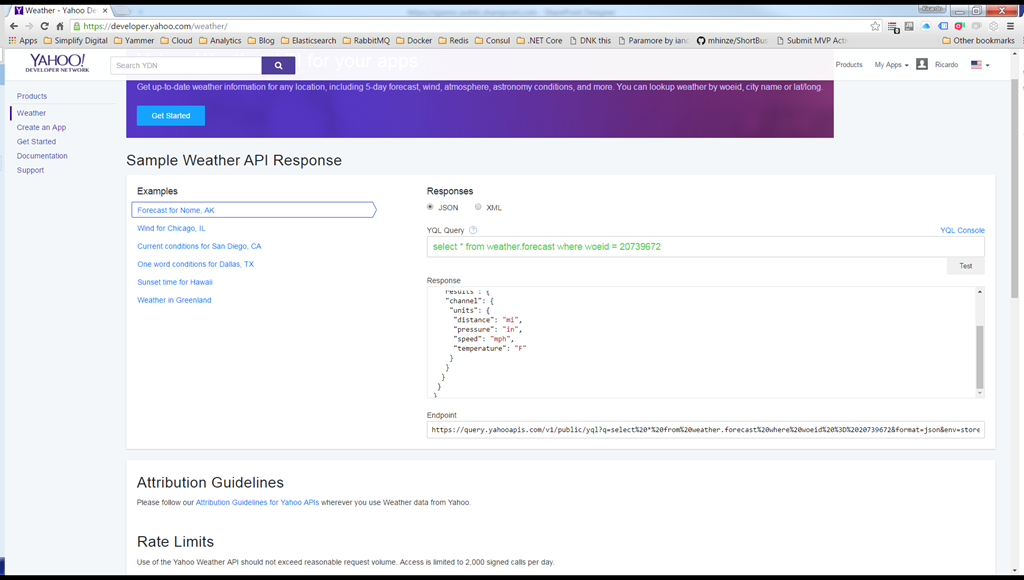
Task: Open the RabbitMQ bookmark folder
Action: tap(366, 40)
